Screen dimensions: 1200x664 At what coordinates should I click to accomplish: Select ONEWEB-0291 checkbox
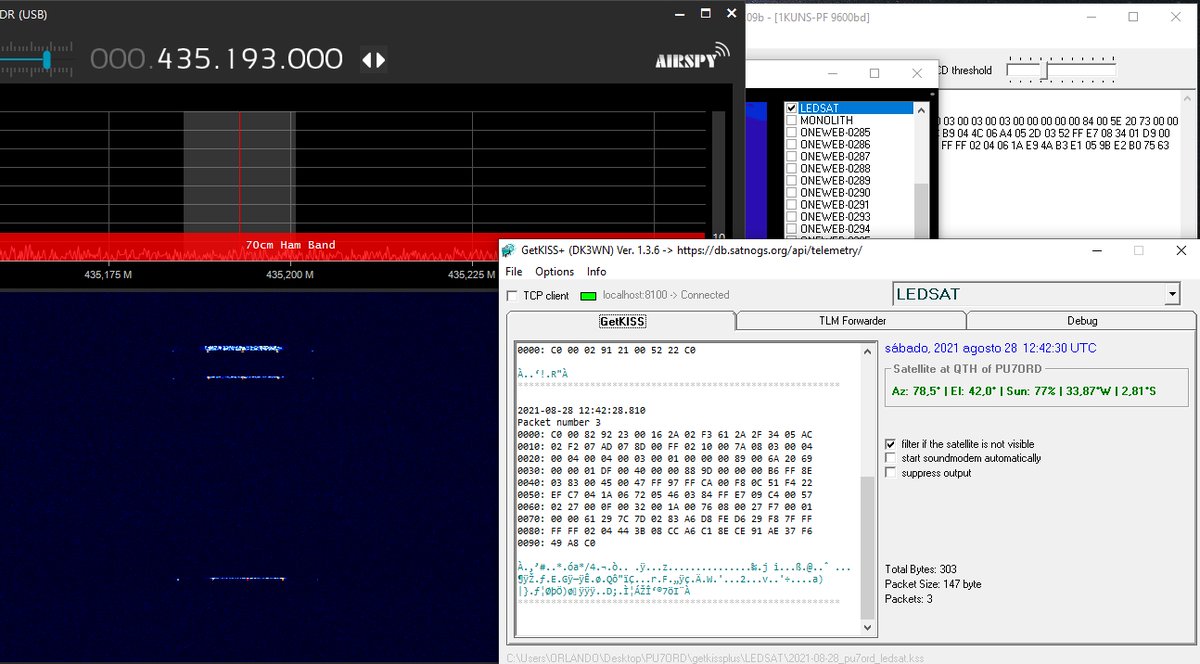[792, 204]
